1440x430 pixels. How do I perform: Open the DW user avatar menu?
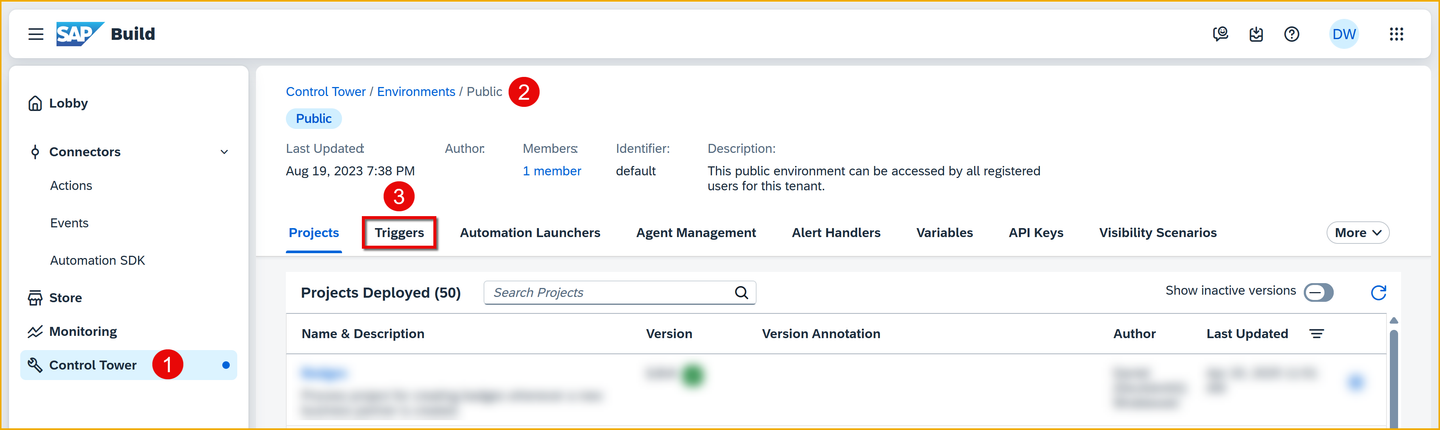click(1344, 34)
